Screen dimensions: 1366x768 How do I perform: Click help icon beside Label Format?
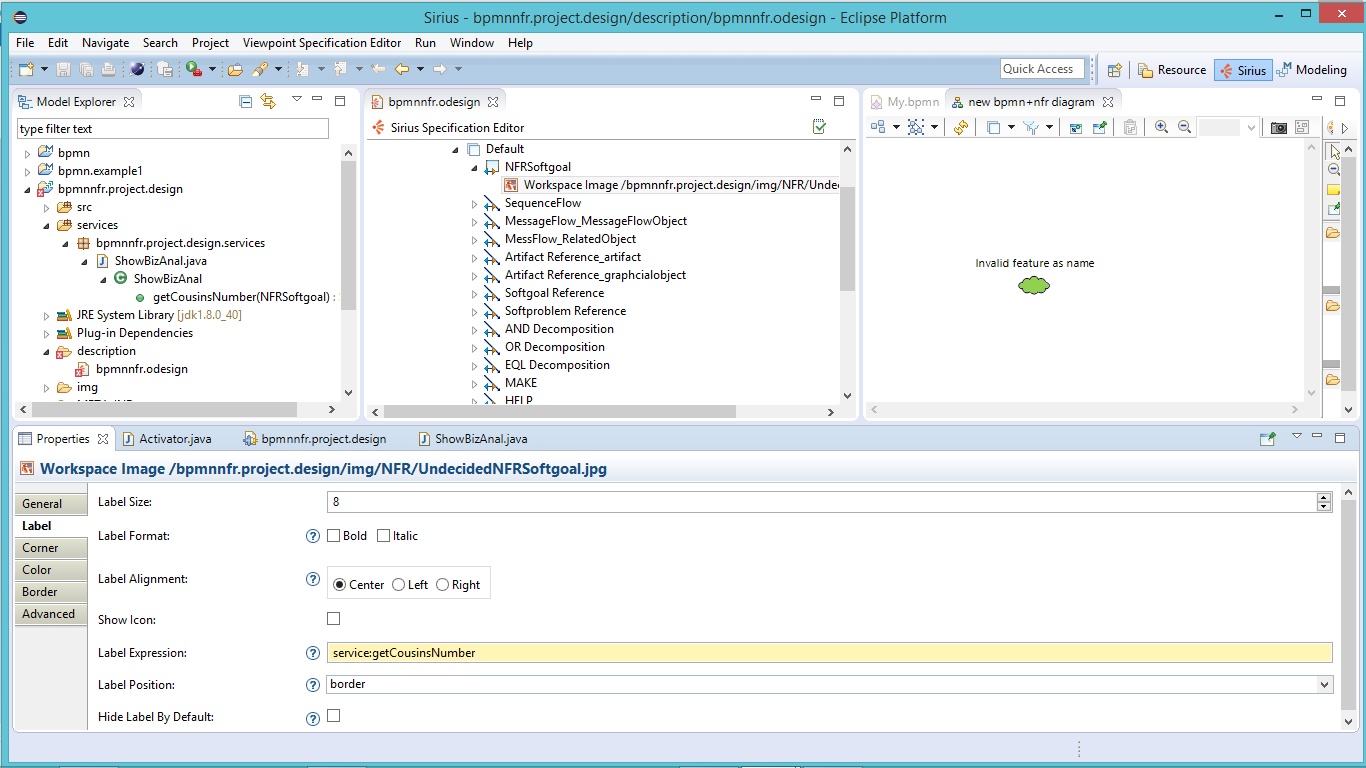click(x=312, y=536)
